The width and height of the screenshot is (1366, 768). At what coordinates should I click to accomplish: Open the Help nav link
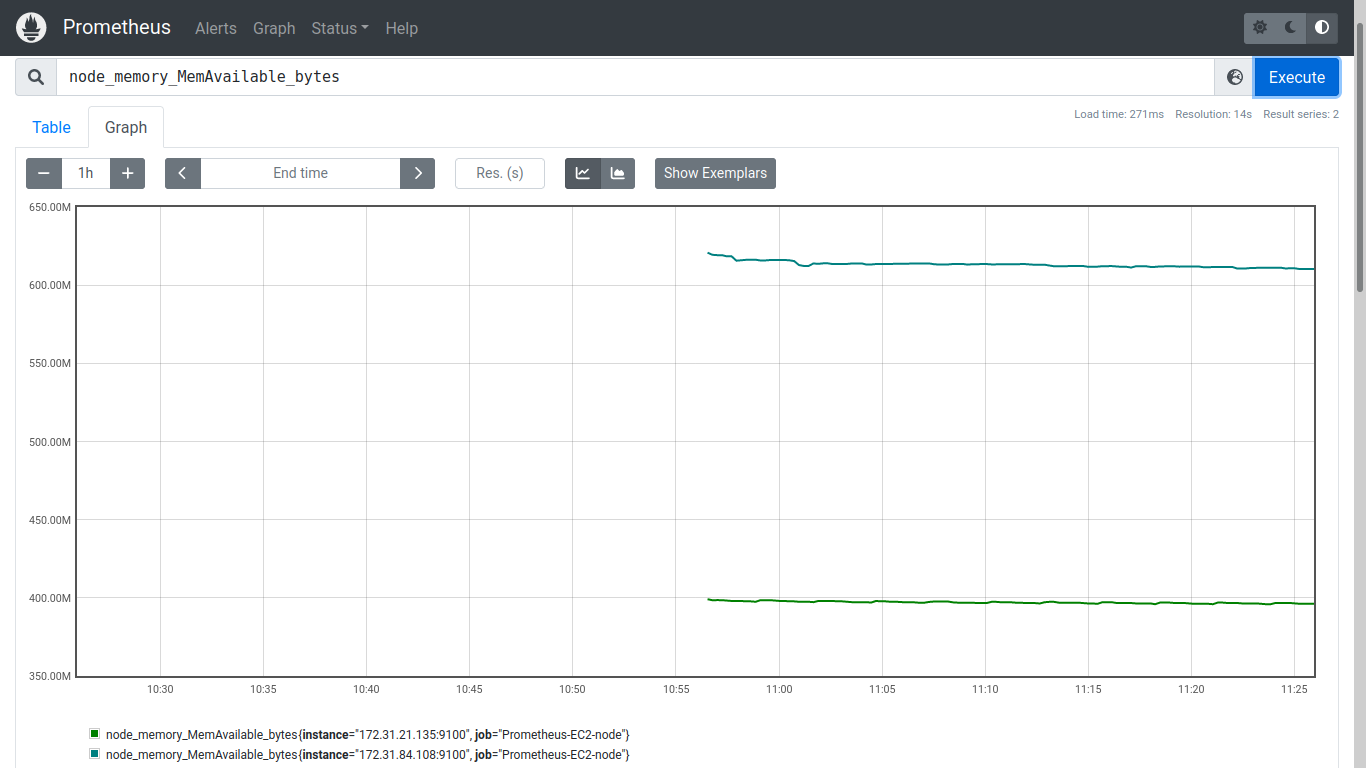(x=402, y=28)
